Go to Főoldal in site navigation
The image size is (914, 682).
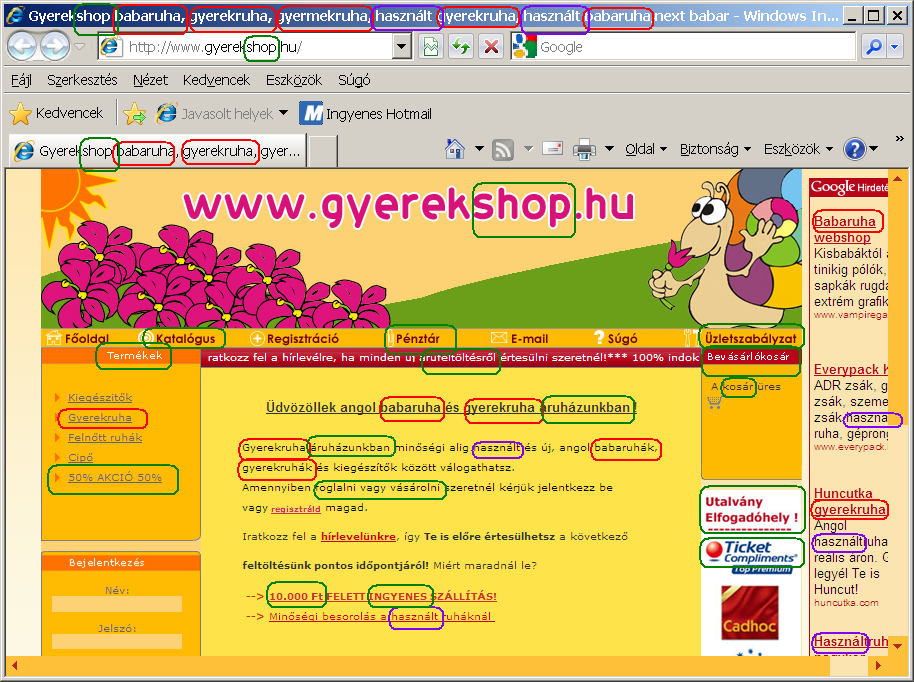[x=78, y=338]
